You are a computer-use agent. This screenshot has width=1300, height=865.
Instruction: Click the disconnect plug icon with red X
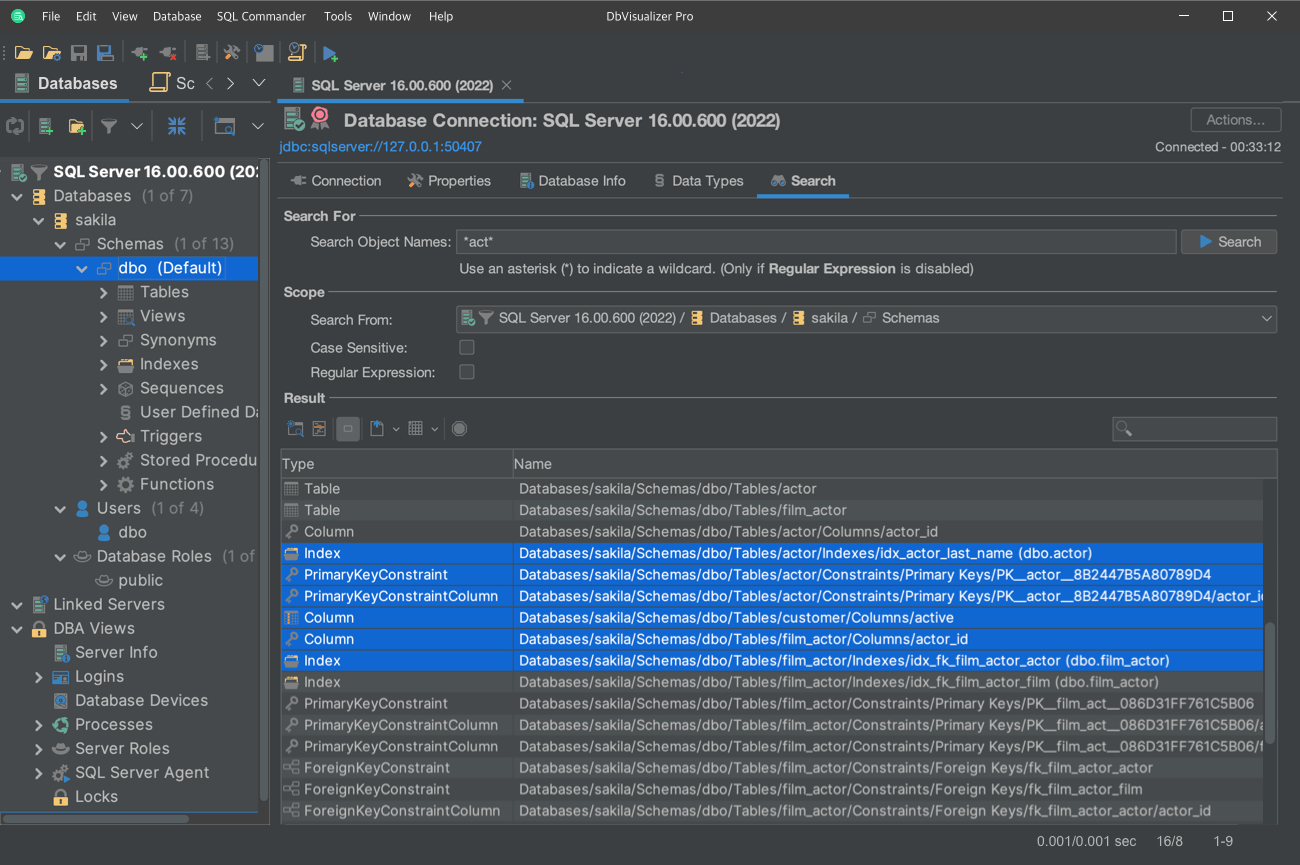click(167, 53)
